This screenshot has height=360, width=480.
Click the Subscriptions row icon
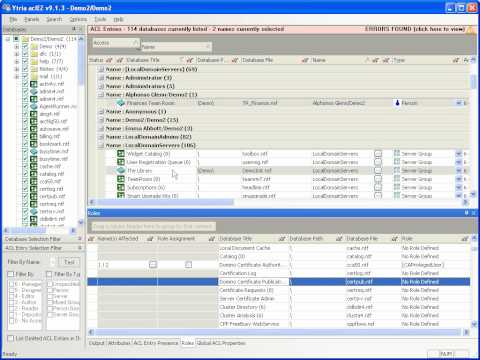pyautogui.click(x=121, y=187)
